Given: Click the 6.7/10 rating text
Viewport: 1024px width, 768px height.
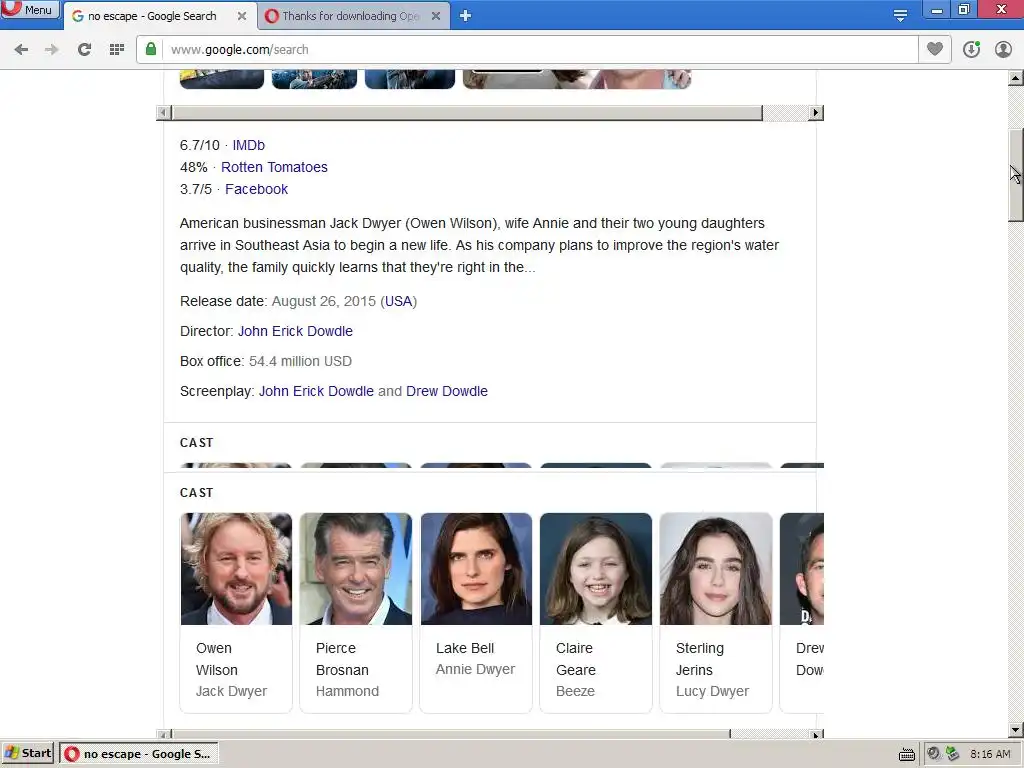Looking at the screenshot, I should [x=200, y=145].
